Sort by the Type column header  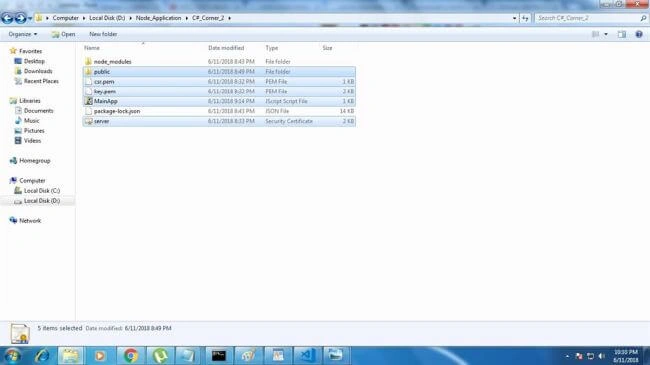272,48
